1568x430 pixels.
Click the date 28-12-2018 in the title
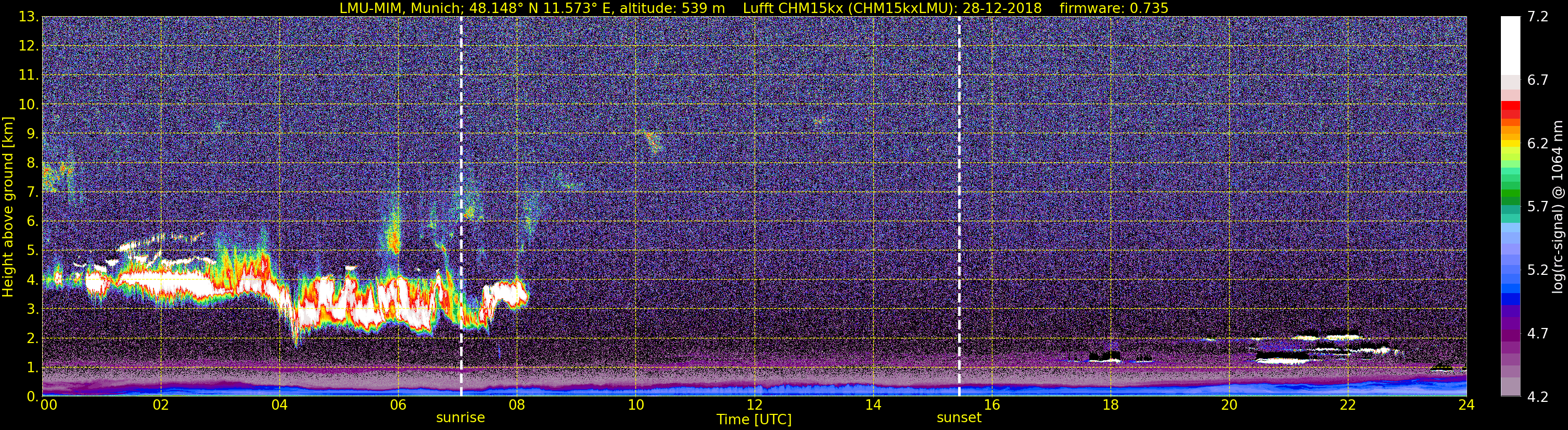click(1002, 8)
